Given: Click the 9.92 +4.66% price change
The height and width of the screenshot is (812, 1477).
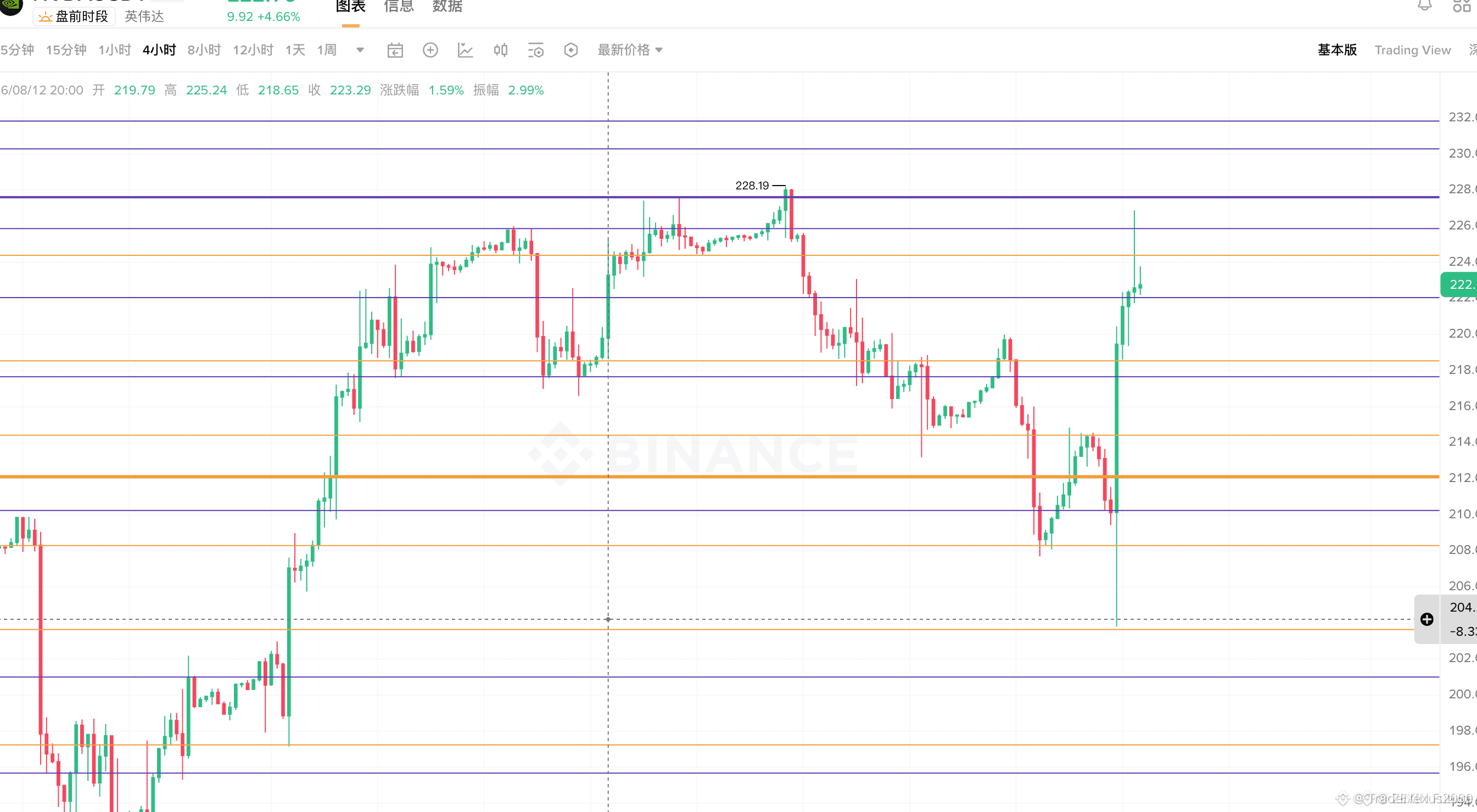Looking at the screenshot, I should 264,16.
